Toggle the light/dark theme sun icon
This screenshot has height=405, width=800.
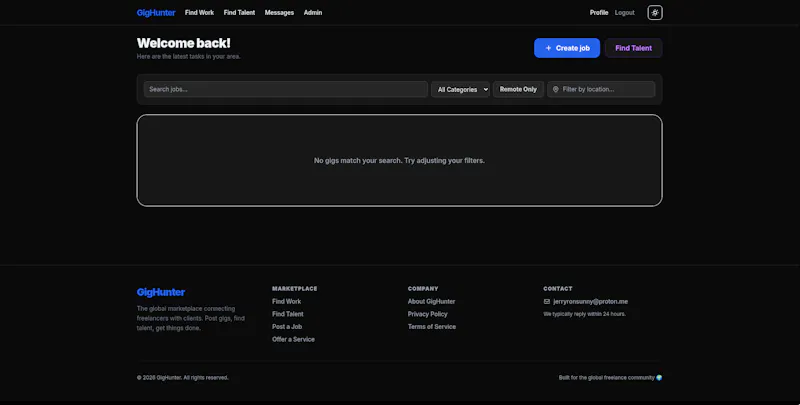[x=655, y=13]
